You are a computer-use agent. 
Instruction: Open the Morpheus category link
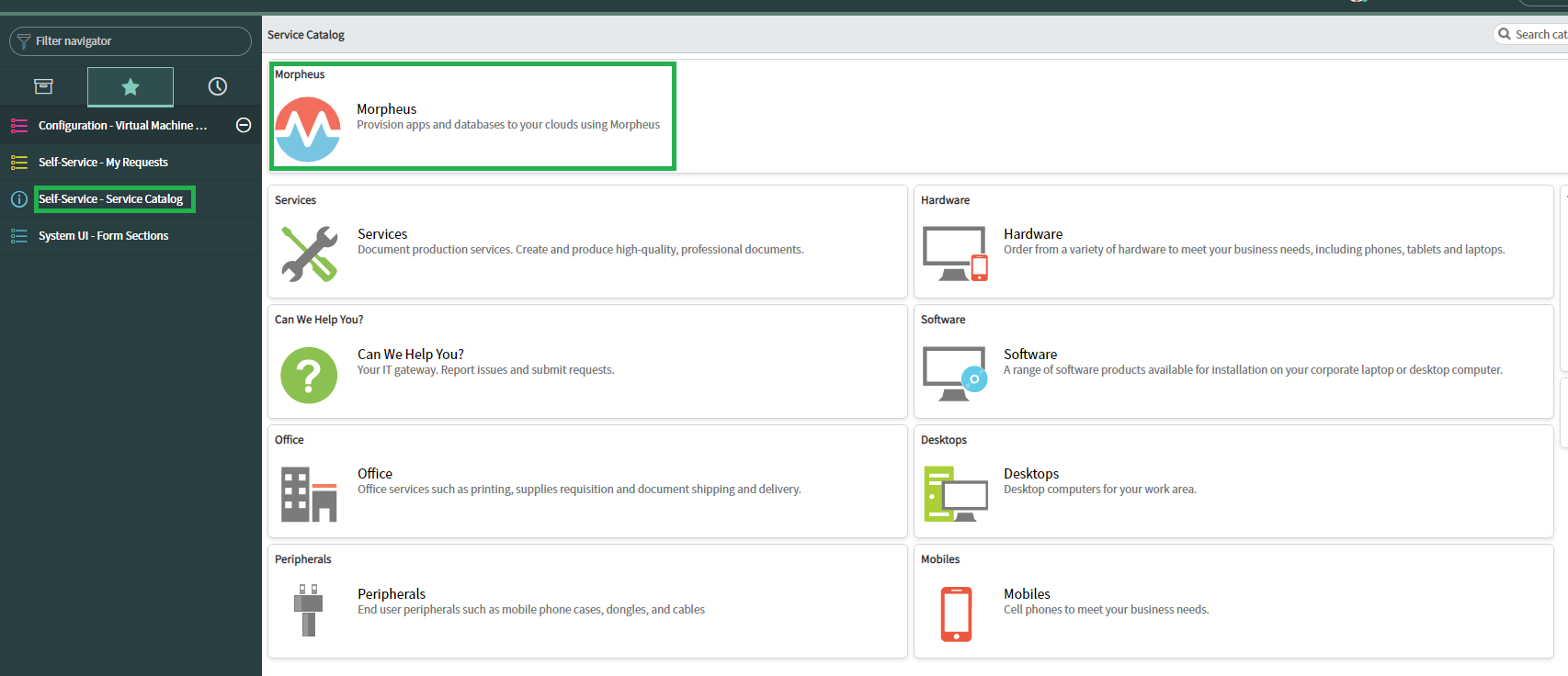[387, 108]
